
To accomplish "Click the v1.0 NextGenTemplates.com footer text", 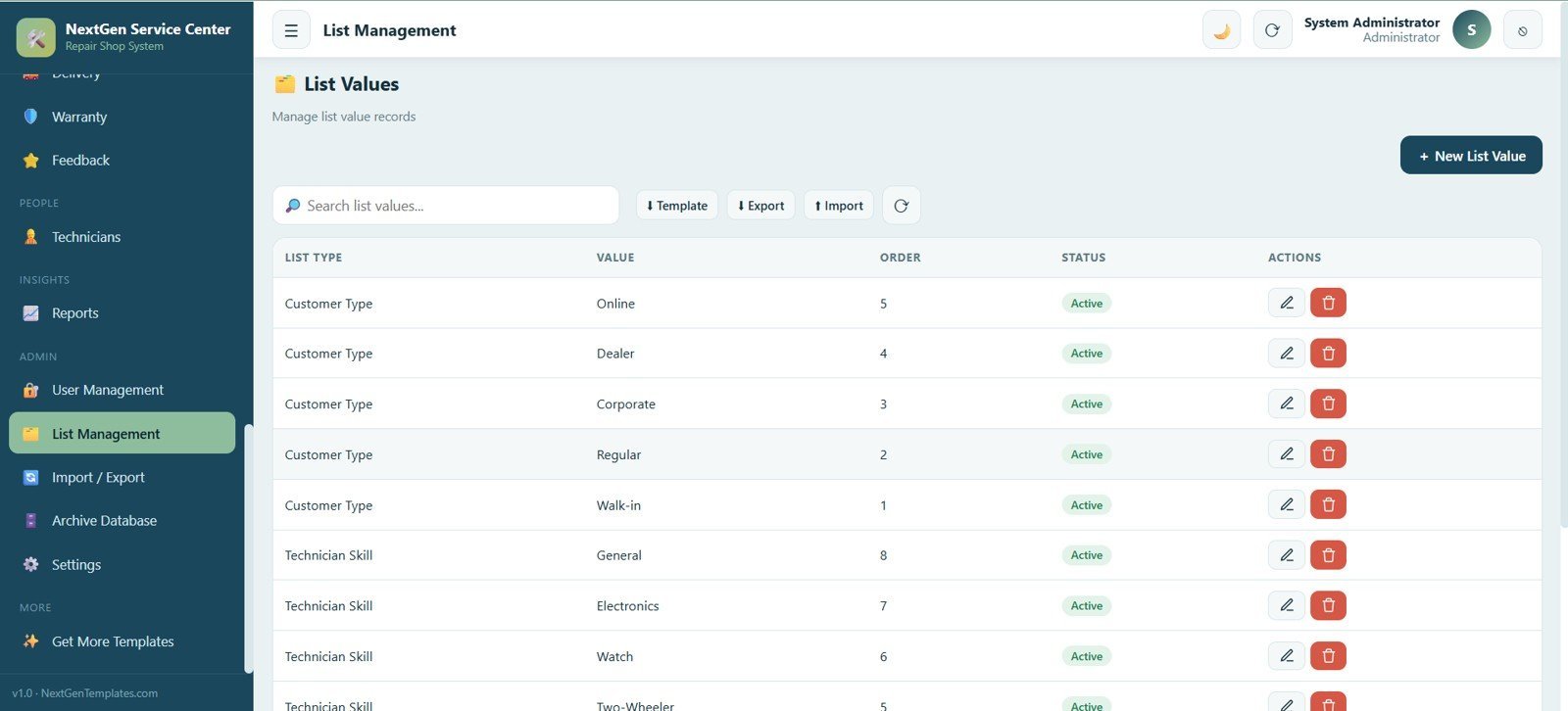I will [x=84, y=693].
